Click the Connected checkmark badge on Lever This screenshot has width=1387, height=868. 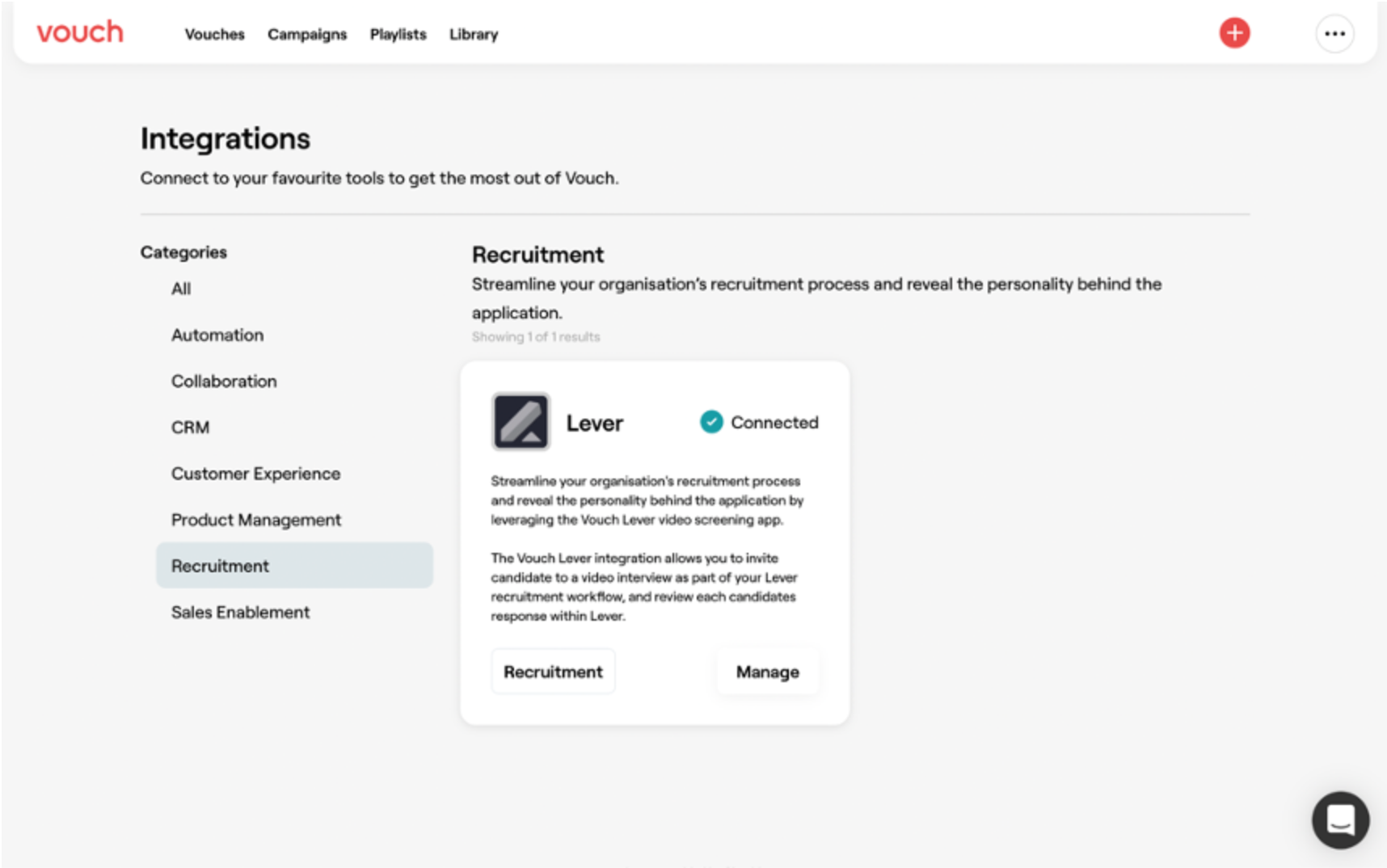[710, 421]
